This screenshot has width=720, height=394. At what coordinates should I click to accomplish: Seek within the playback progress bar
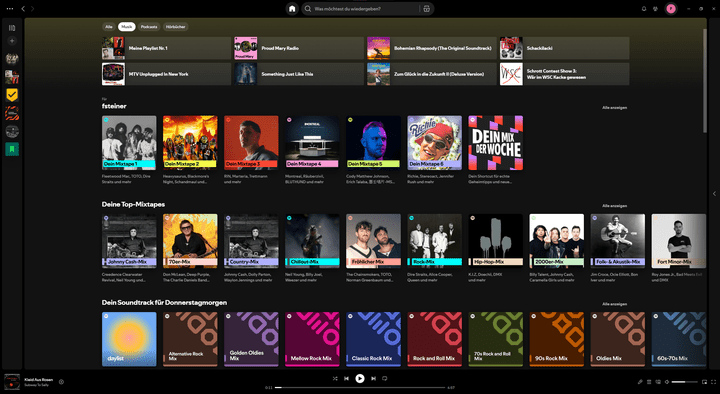360,388
